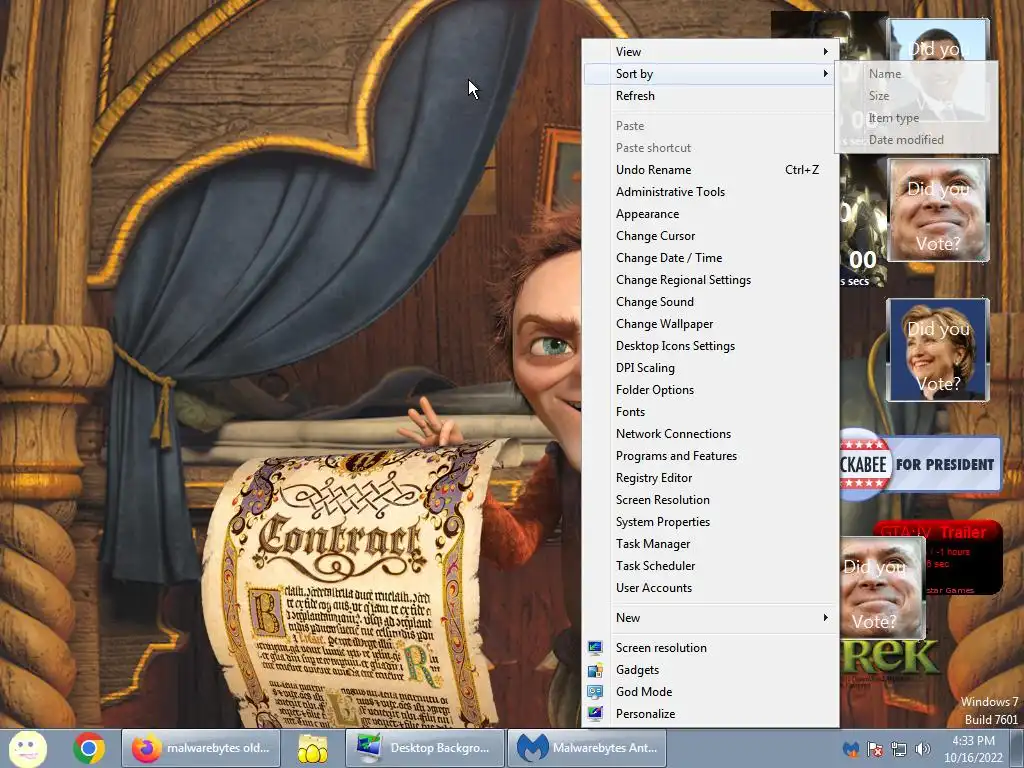The width and height of the screenshot is (1024, 768).
Task: Open the folder icon on the taskbar
Action: pyautogui.click(x=313, y=748)
